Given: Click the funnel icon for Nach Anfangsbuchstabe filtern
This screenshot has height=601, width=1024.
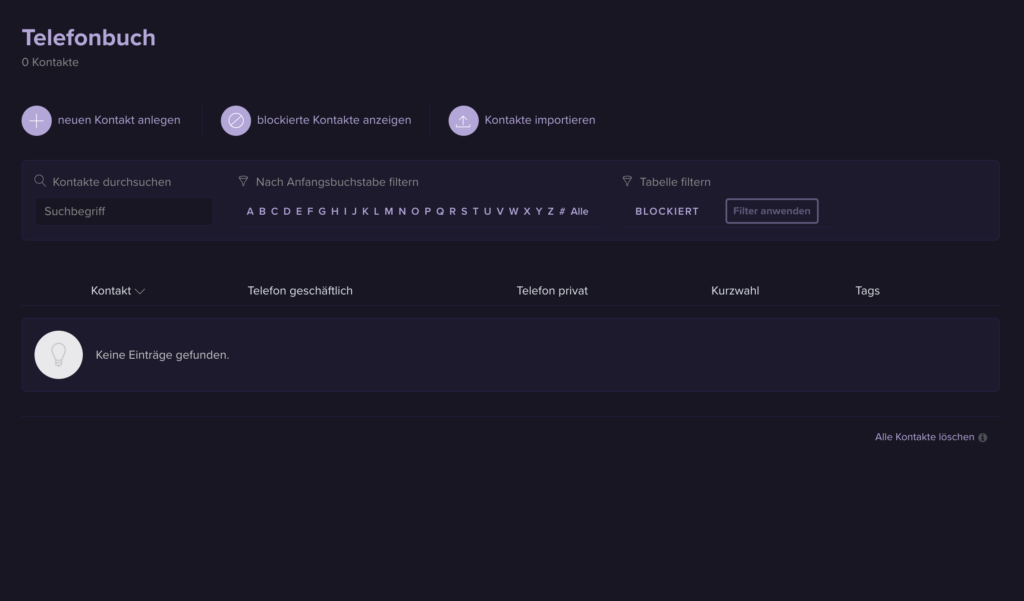Looking at the screenshot, I should [243, 181].
